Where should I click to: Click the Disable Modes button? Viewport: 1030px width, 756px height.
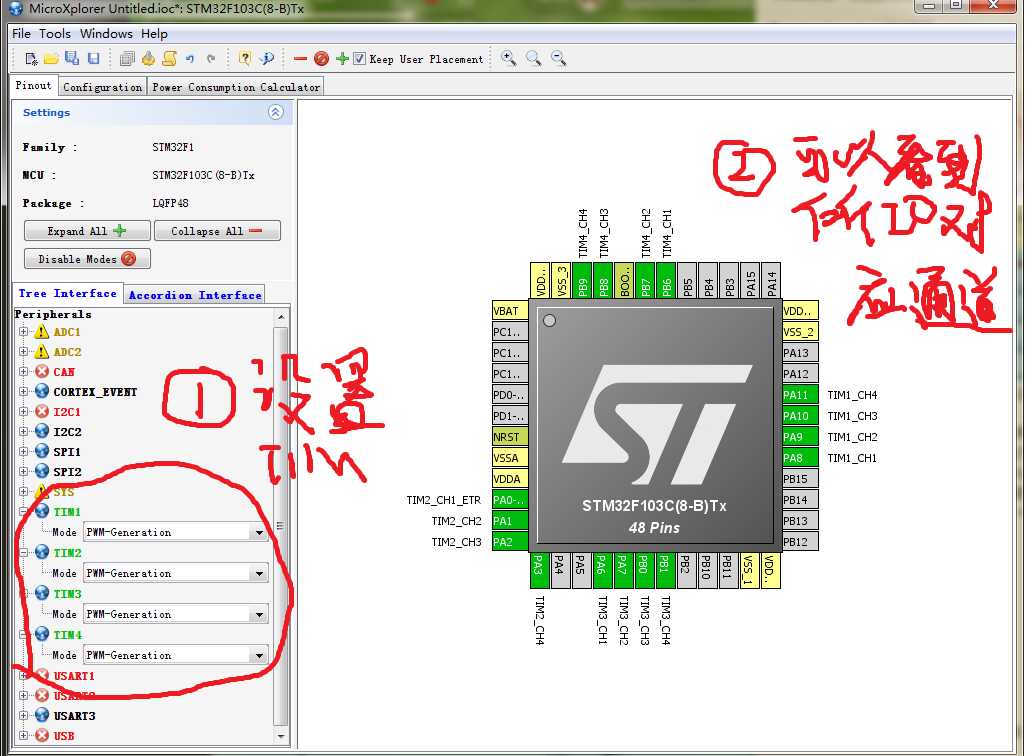click(87, 259)
